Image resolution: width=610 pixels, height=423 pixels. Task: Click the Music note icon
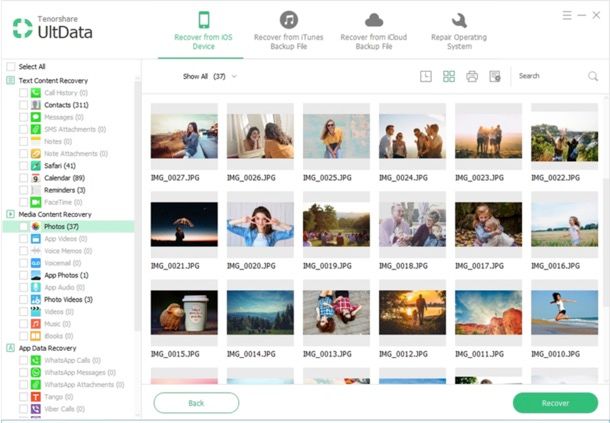pyautogui.click(x=36, y=324)
